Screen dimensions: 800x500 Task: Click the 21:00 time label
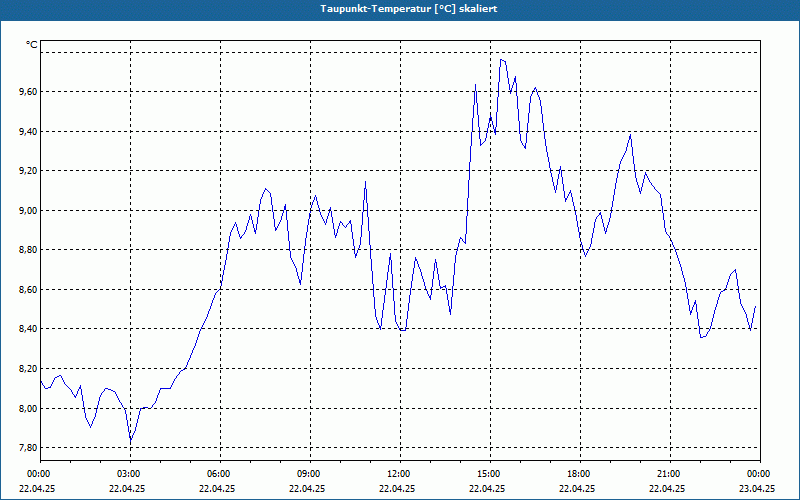[669, 474]
